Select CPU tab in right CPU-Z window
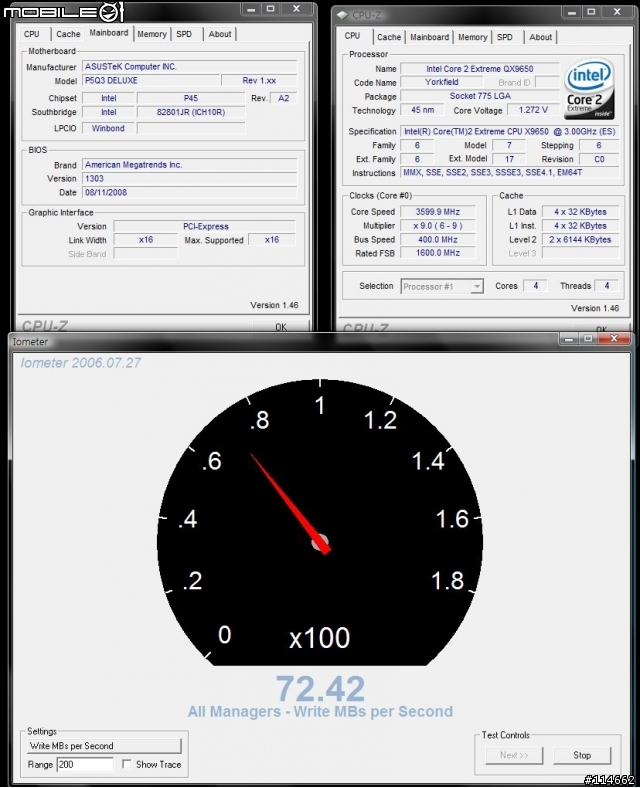 pos(352,36)
